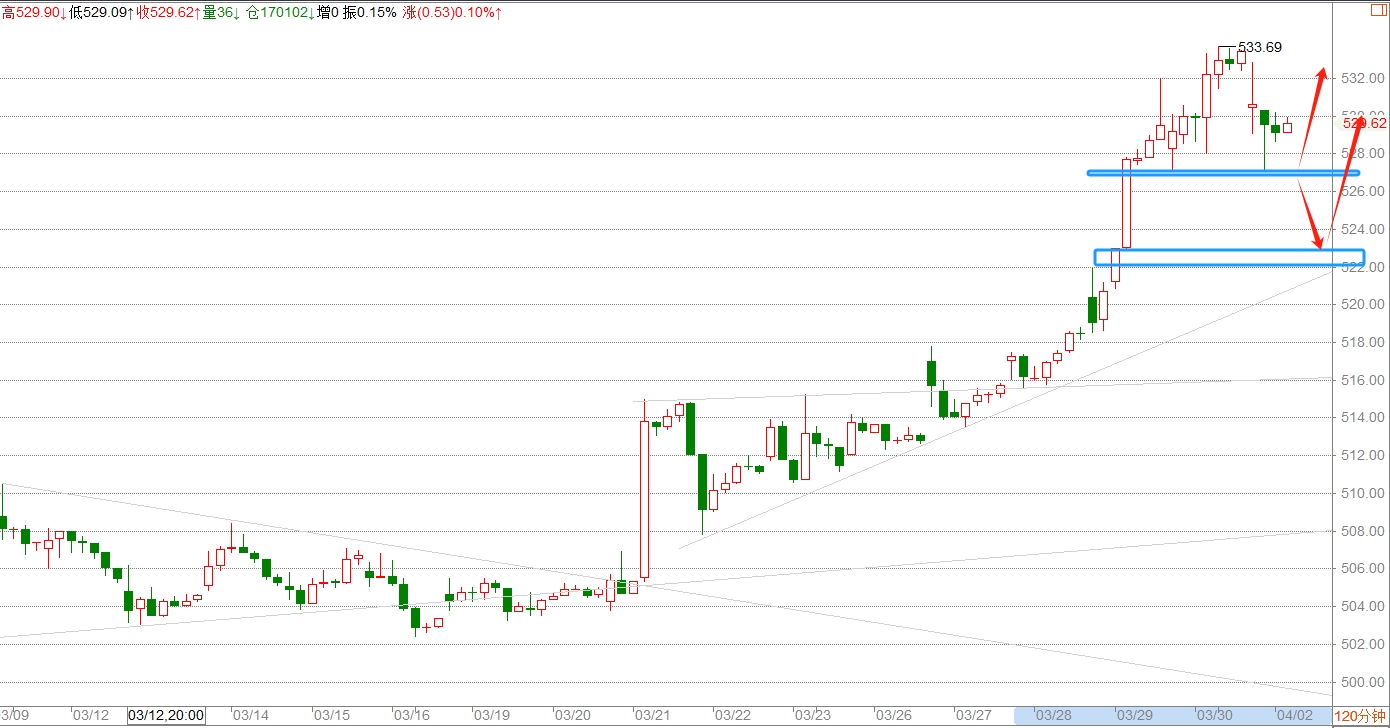Click the 量36 volume value in header
The width and height of the screenshot is (1390, 728).
222,12
